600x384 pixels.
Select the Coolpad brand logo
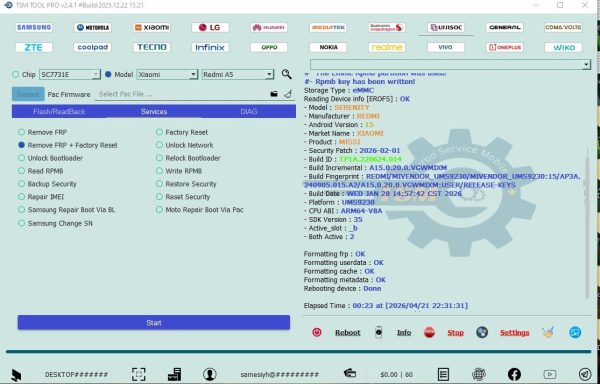(93, 47)
